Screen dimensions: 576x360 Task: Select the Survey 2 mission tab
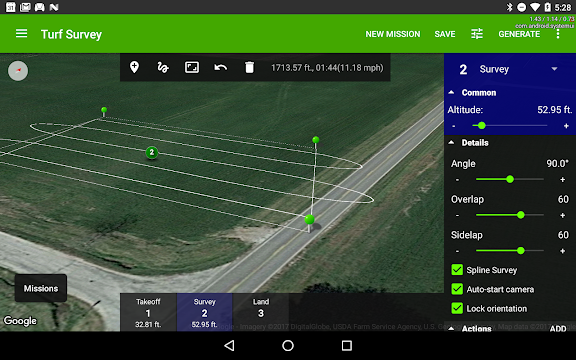205,312
